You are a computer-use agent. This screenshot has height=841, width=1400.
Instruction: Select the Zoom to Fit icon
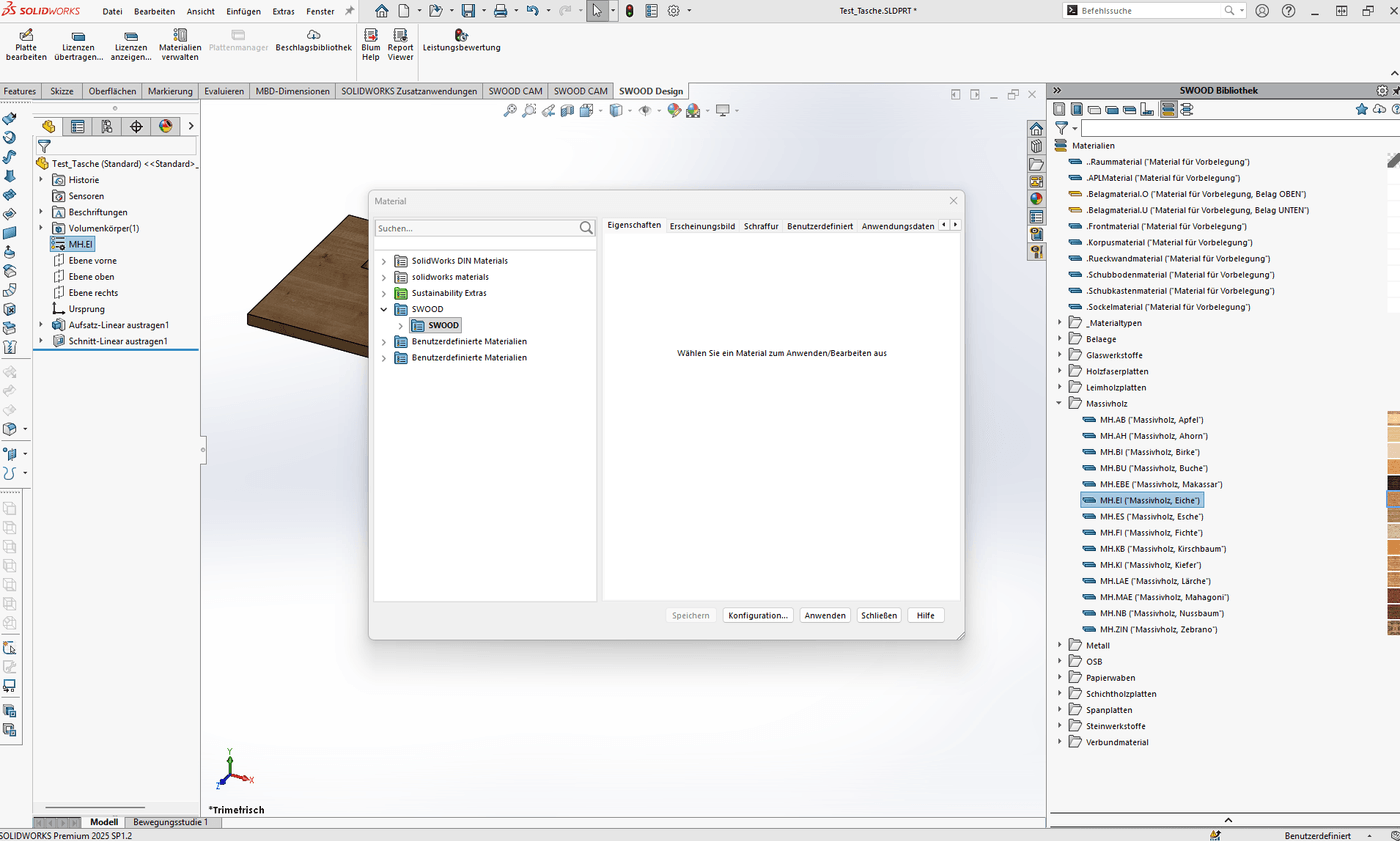(508, 111)
